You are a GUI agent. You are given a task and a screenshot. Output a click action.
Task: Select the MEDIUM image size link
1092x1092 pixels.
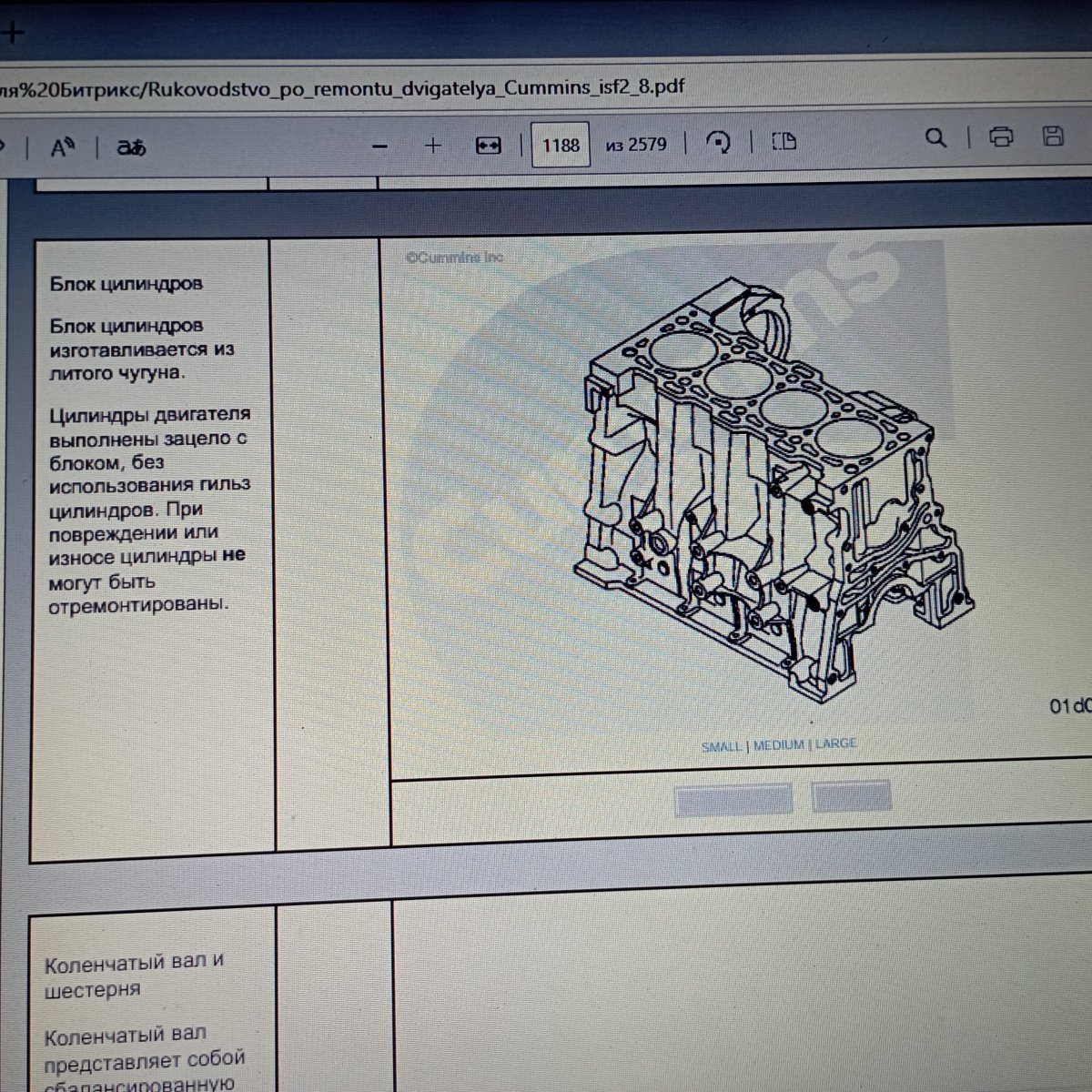[x=778, y=744]
